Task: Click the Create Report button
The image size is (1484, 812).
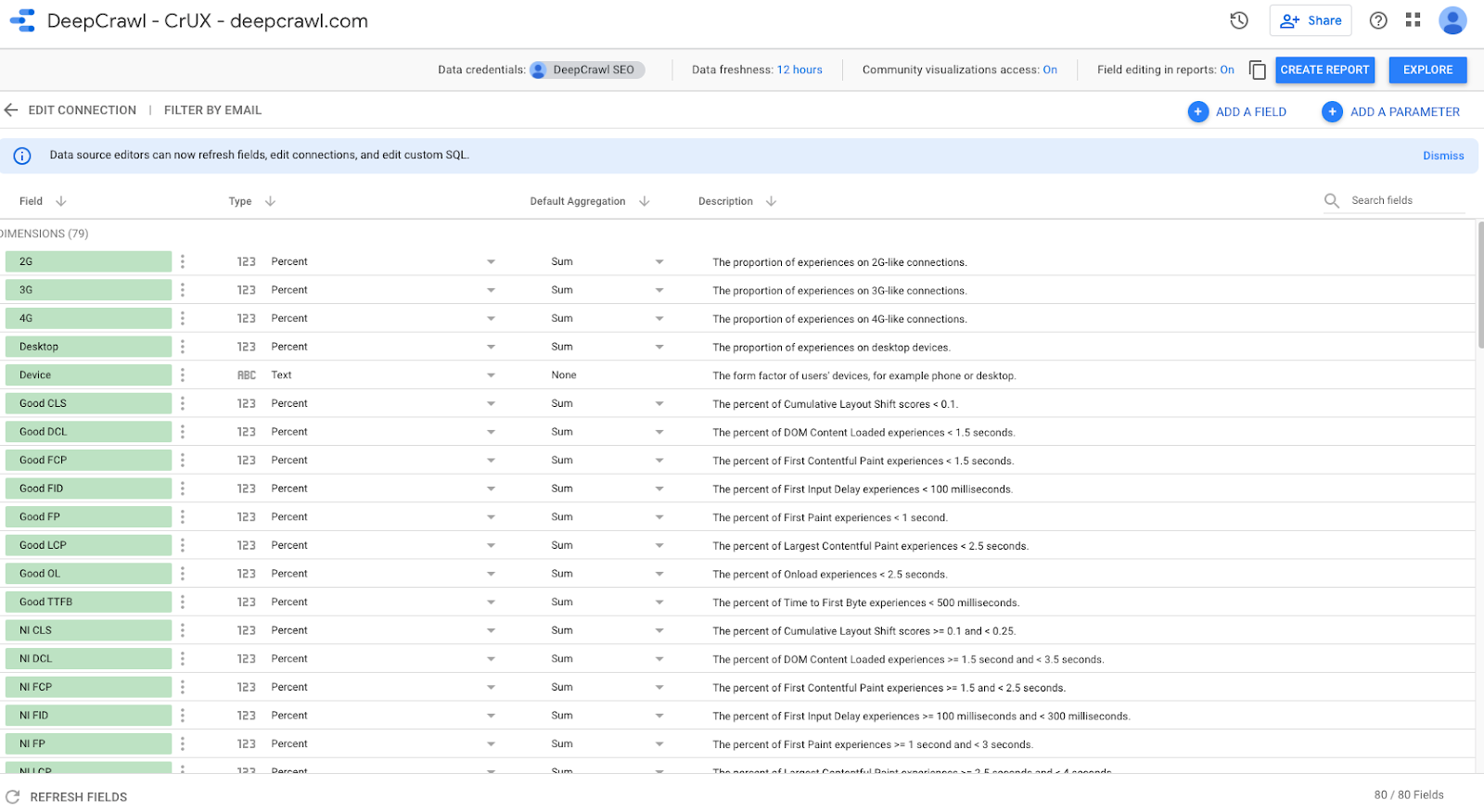Action: 1324,70
